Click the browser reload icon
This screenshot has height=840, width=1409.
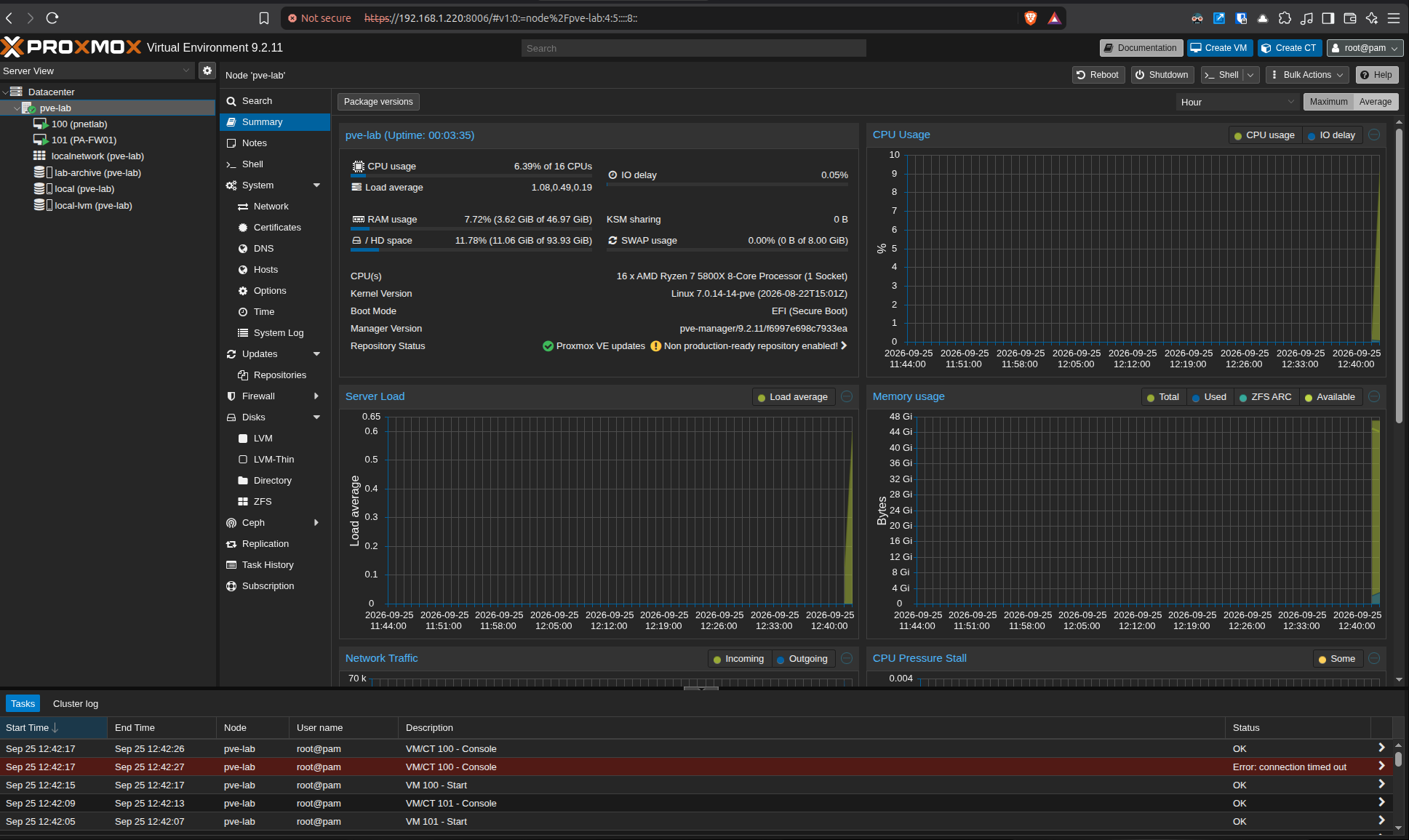click(x=52, y=18)
